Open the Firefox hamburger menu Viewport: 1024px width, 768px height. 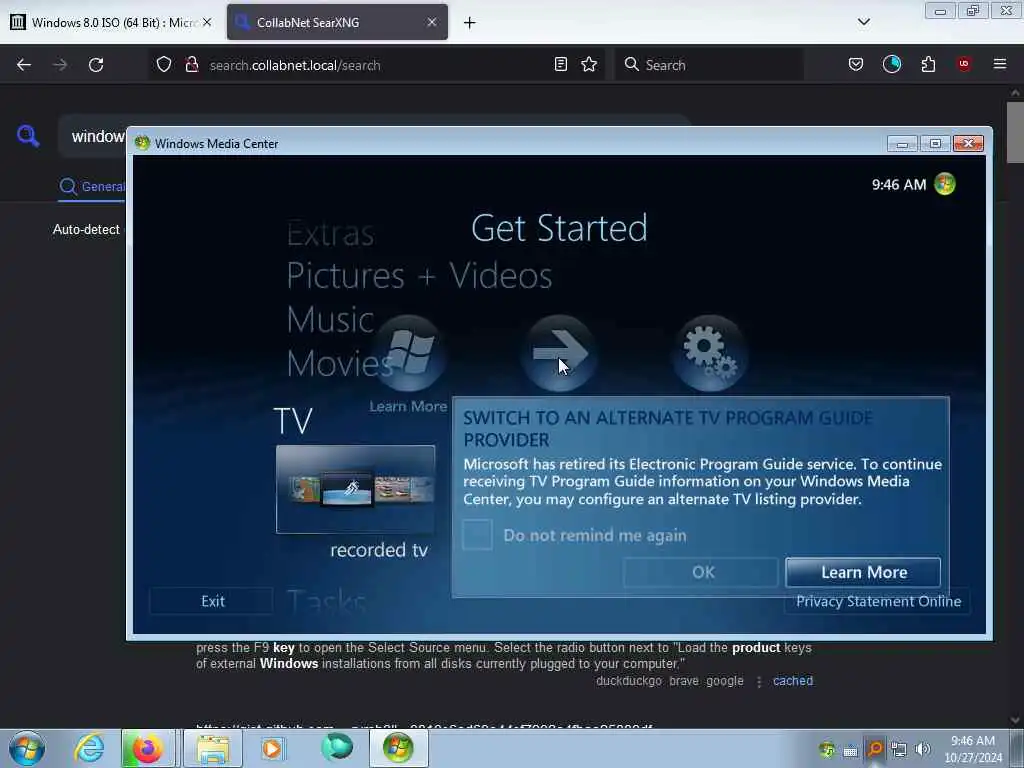tap(1000, 65)
